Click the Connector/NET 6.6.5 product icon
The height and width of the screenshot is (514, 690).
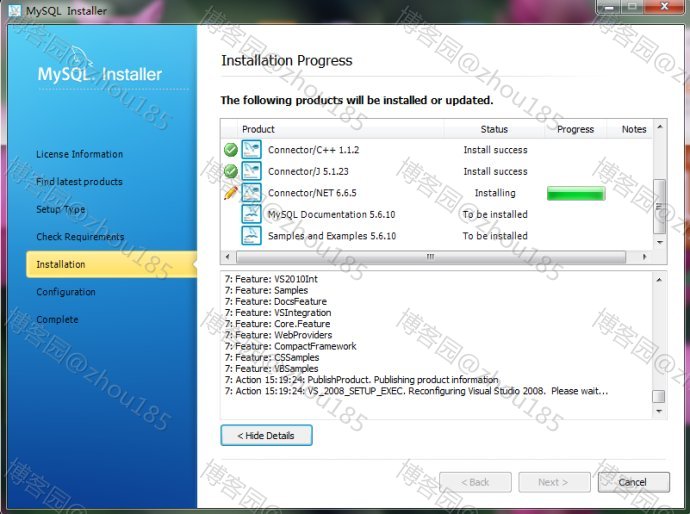point(251,193)
